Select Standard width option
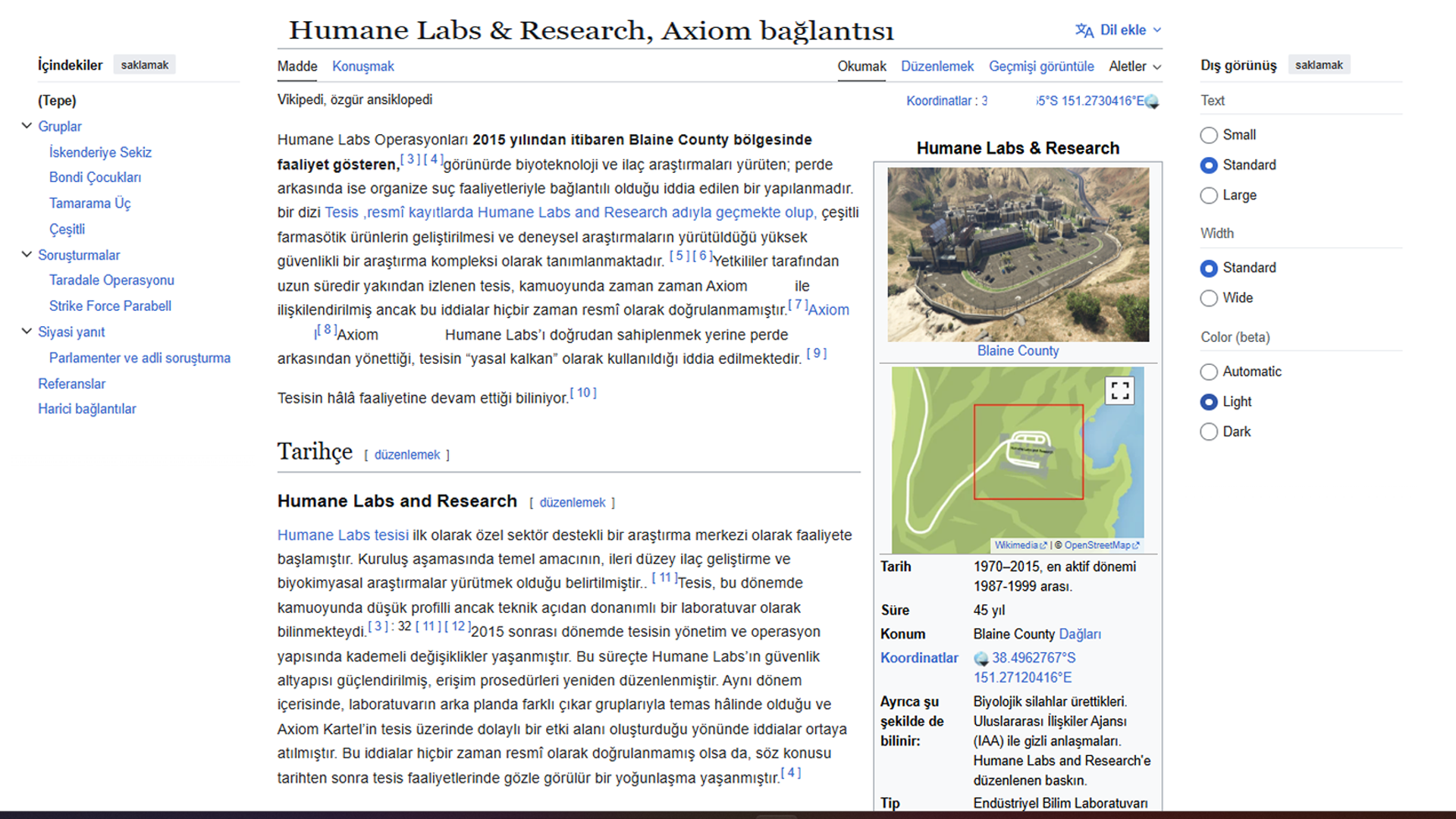This screenshot has height=819, width=1456. pyautogui.click(x=1209, y=268)
